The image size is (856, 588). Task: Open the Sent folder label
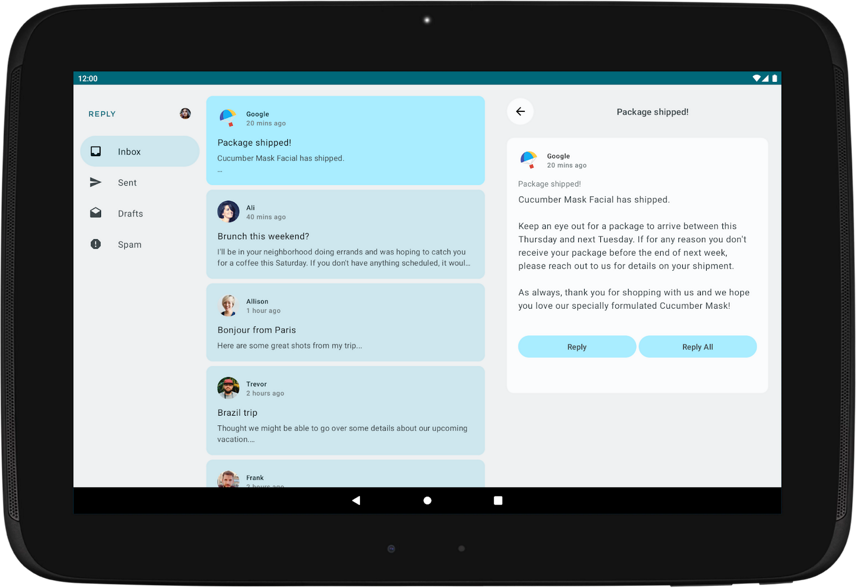(127, 183)
